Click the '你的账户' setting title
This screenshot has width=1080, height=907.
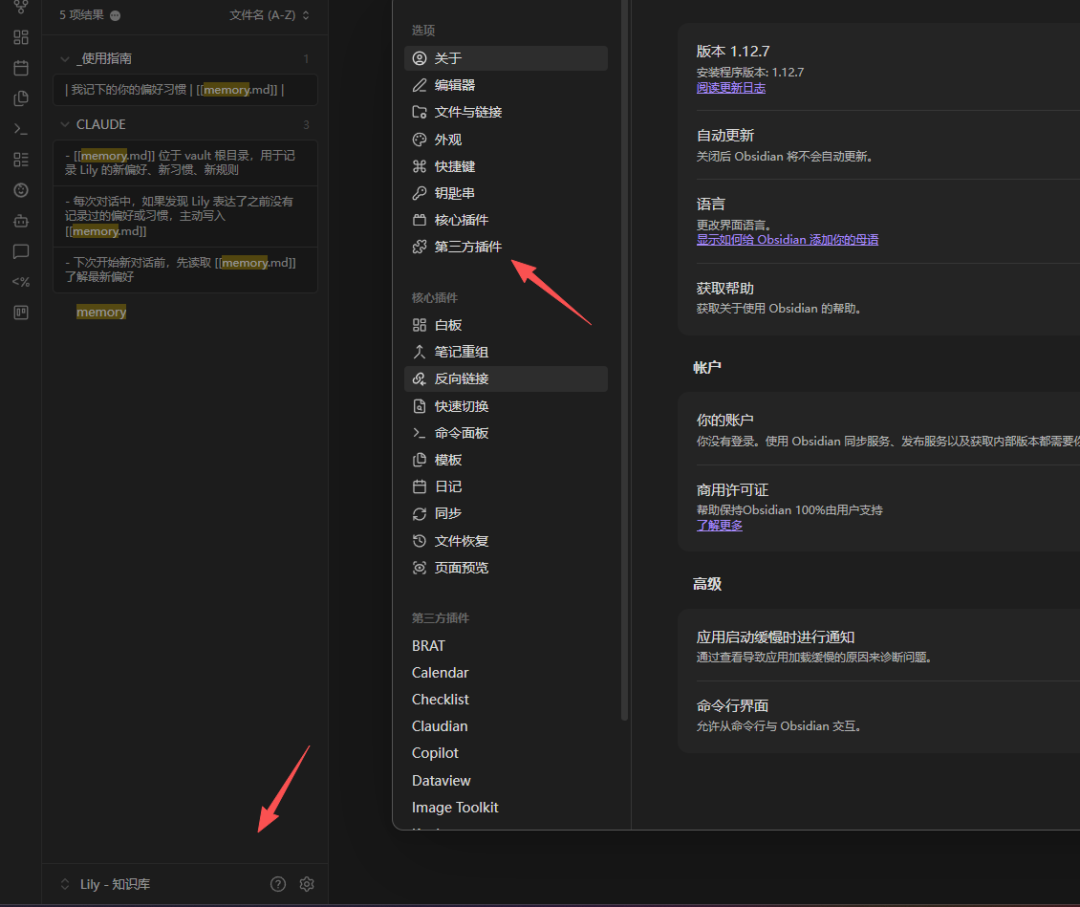click(725, 420)
